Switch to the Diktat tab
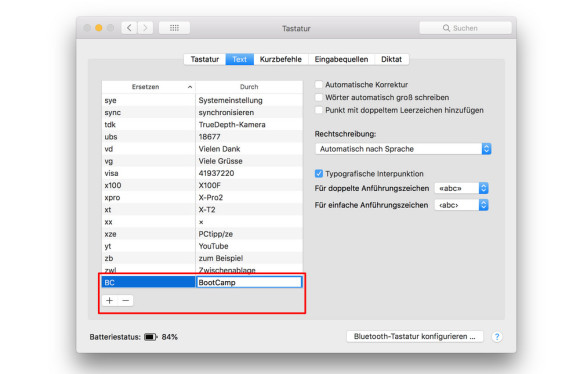 pyautogui.click(x=391, y=59)
